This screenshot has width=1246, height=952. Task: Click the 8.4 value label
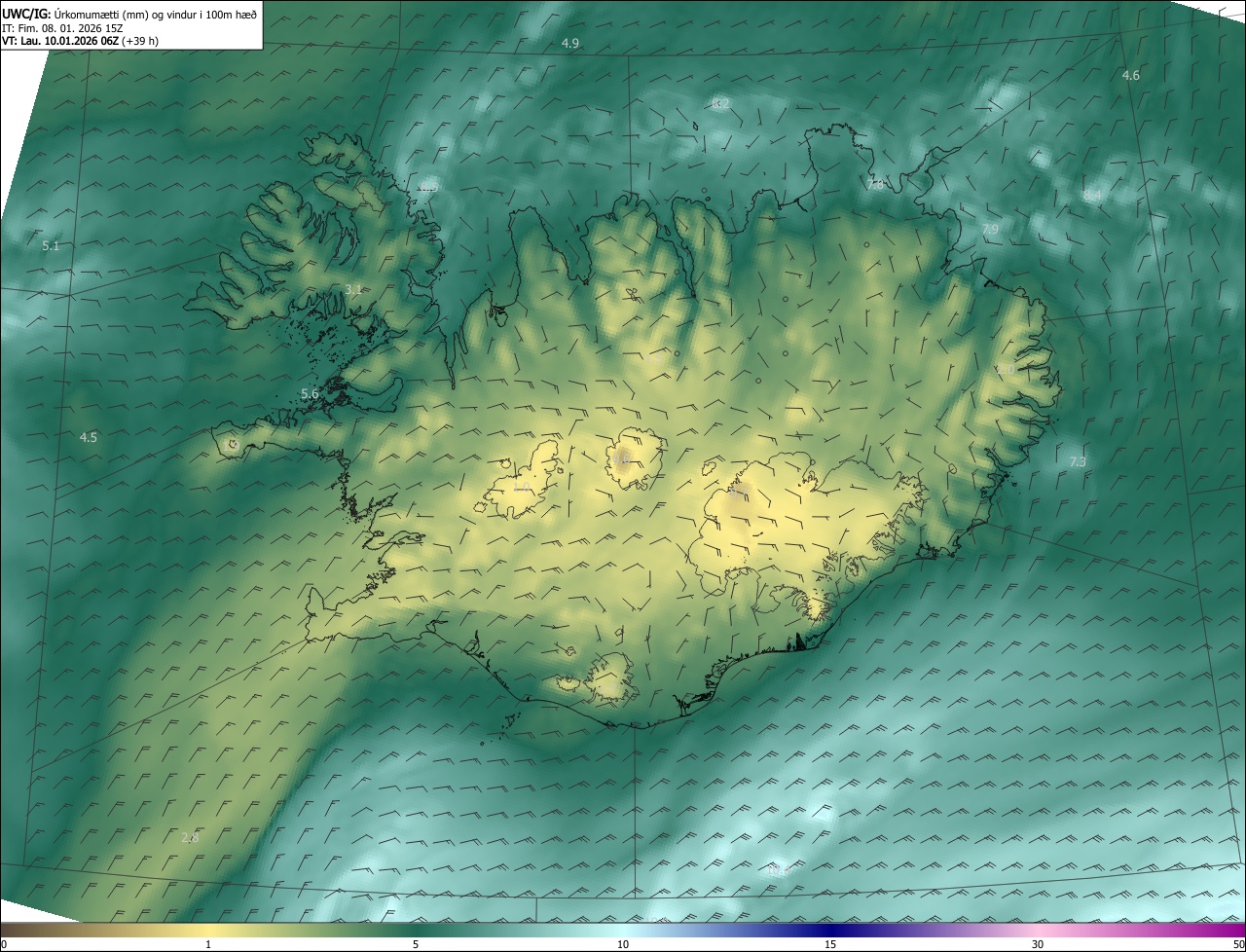pos(1092,196)
